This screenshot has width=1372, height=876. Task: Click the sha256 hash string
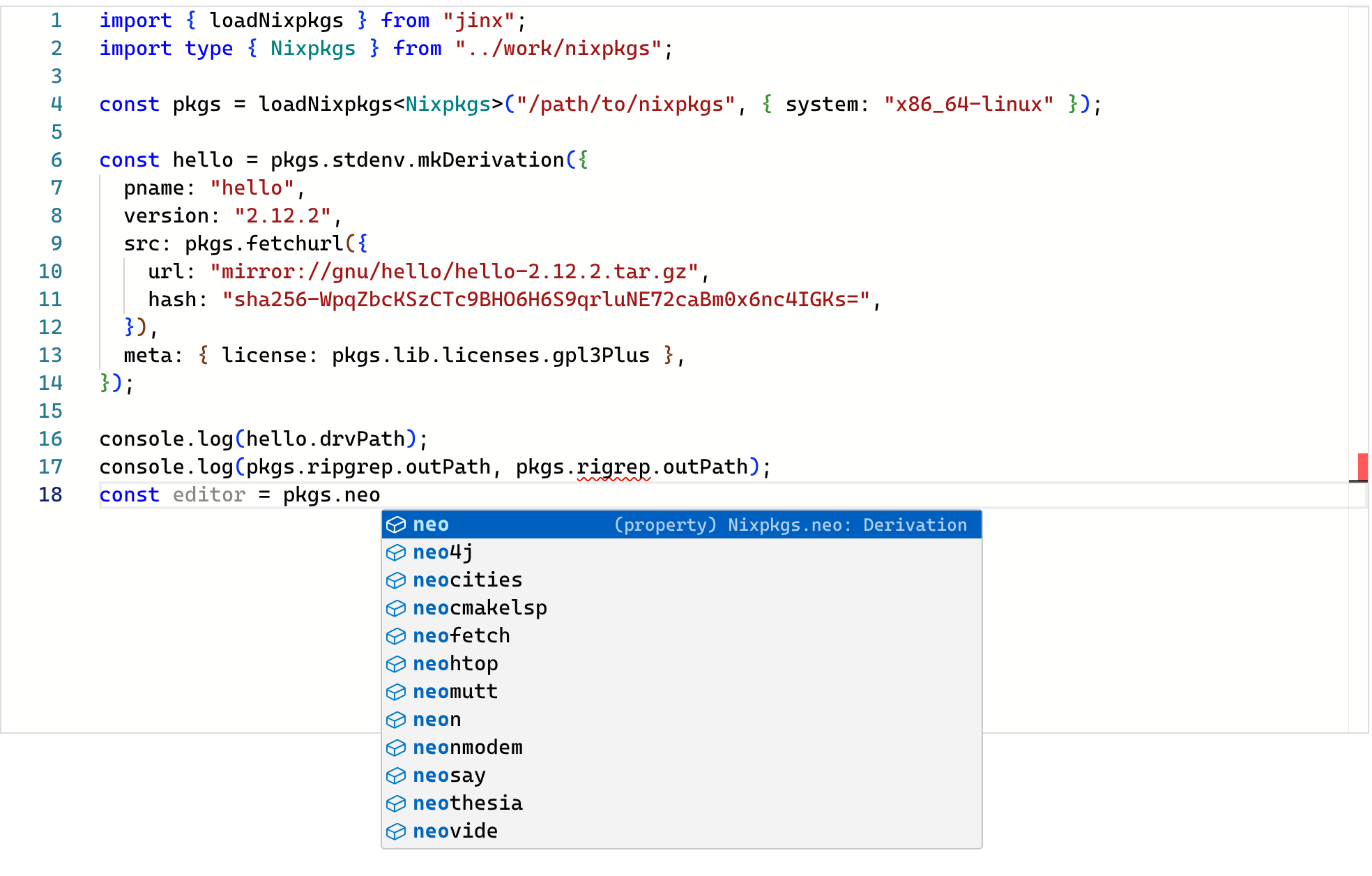(546, 300)
